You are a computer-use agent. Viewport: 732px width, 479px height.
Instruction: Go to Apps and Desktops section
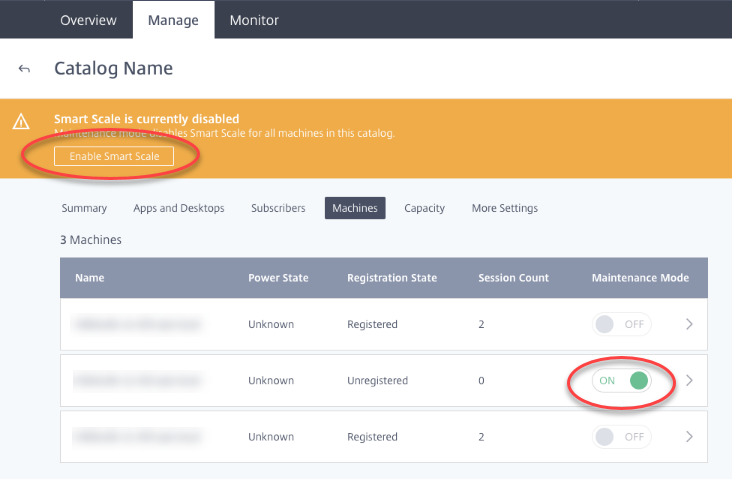[179, 208]
